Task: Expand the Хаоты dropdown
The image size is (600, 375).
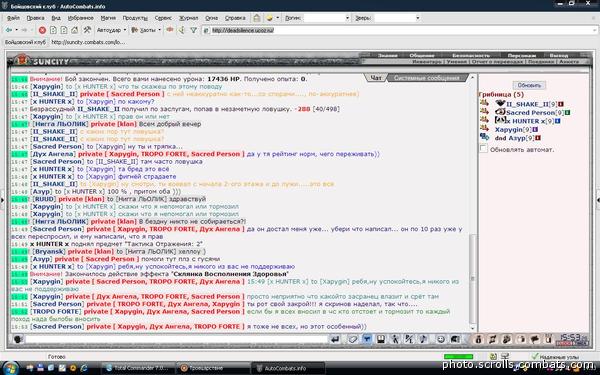Action: [146, 30]
